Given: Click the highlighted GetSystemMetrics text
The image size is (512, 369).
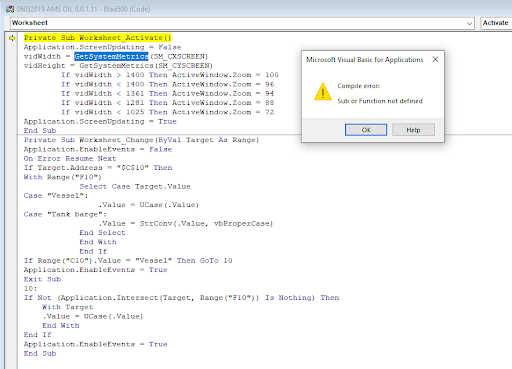Looking at the screenshot, I should pyautogui.click(x=111, y=56).
